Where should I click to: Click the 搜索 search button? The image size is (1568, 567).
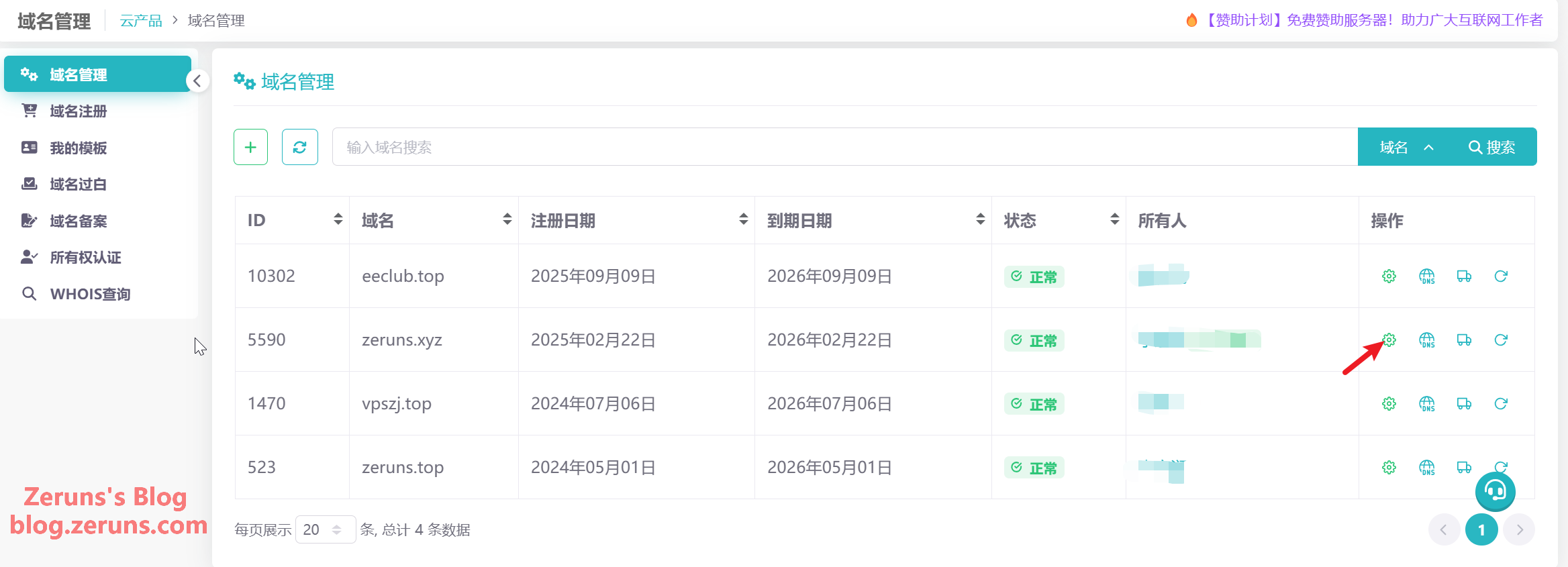coord(1491,147)
